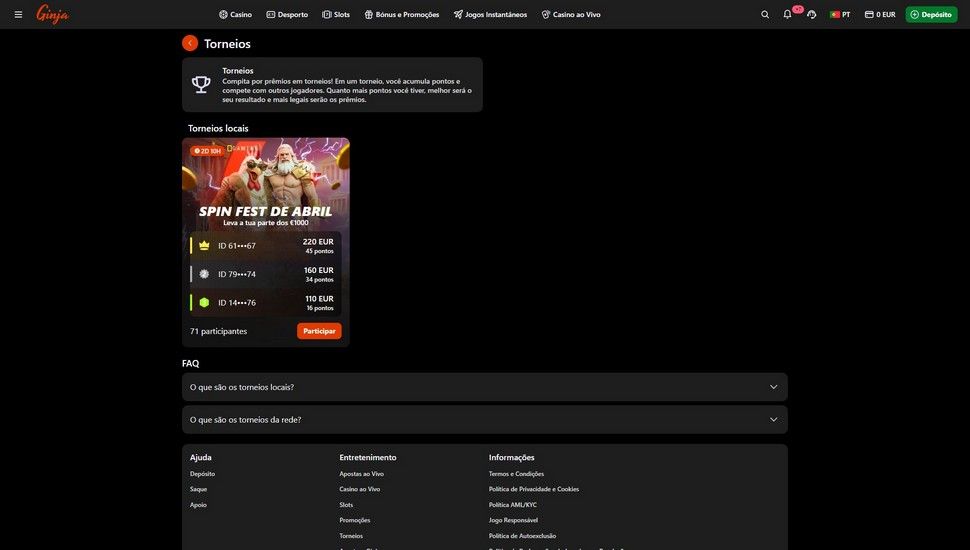970x550 pixels.
Task: Open the notifications bell
Action: [x=787, y=14]
